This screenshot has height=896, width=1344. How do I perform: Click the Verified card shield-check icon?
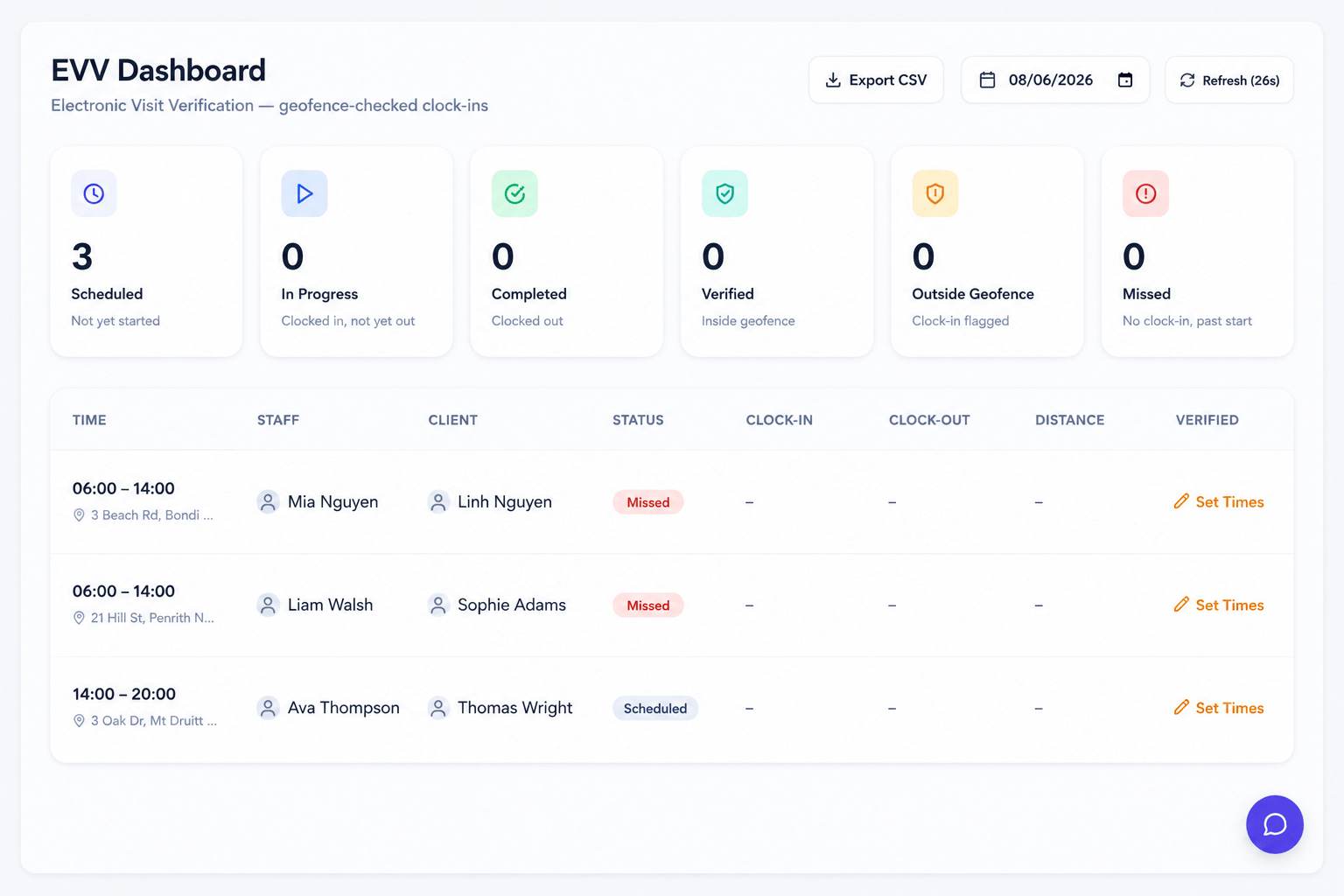pos(724,193)
